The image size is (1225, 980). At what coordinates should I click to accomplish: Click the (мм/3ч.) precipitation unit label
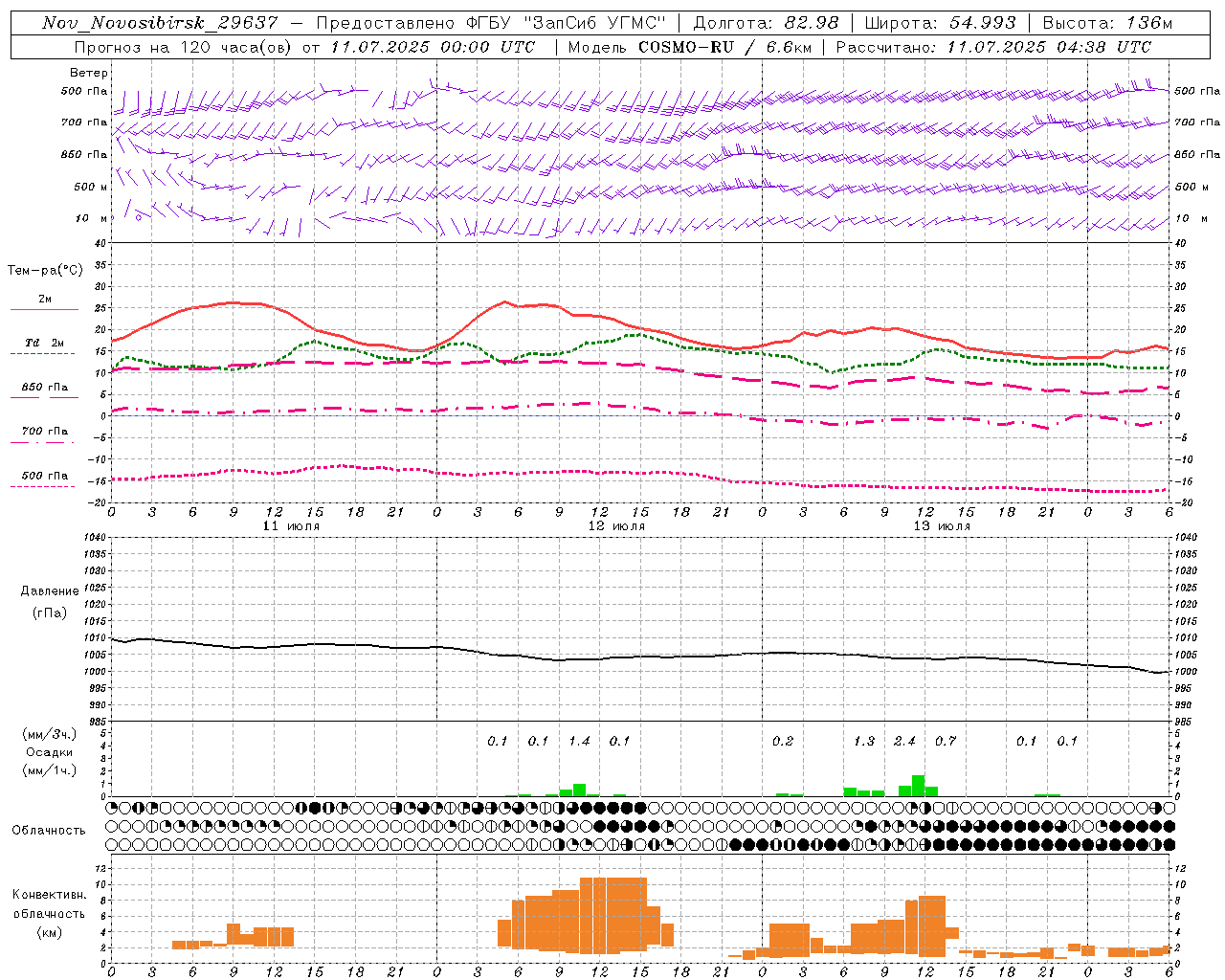pos(50,734)
